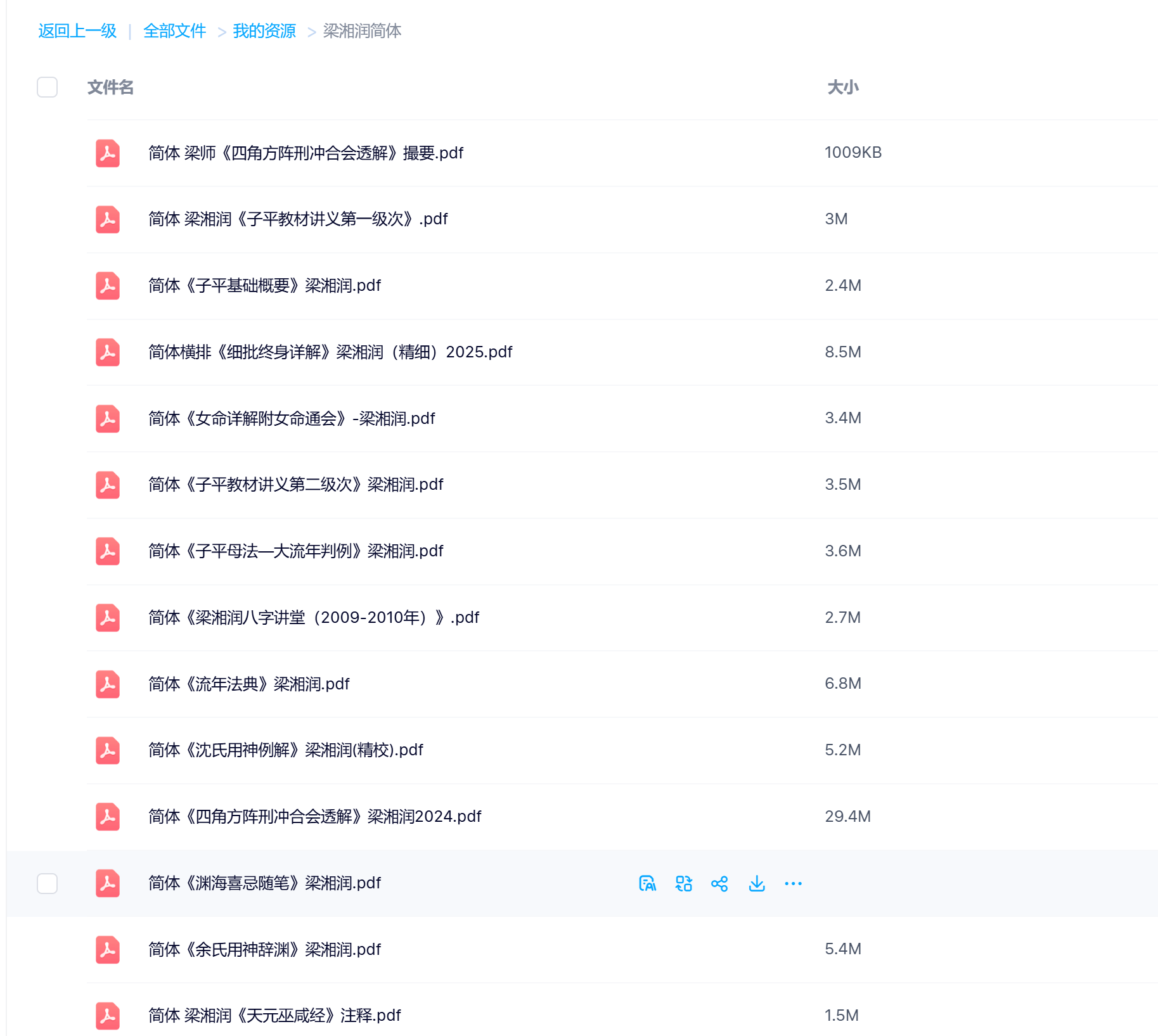The image size is (1158, 1036).
Task: Click PDF icon of 女命详解附女命通会 file
Action: [108, 419]
